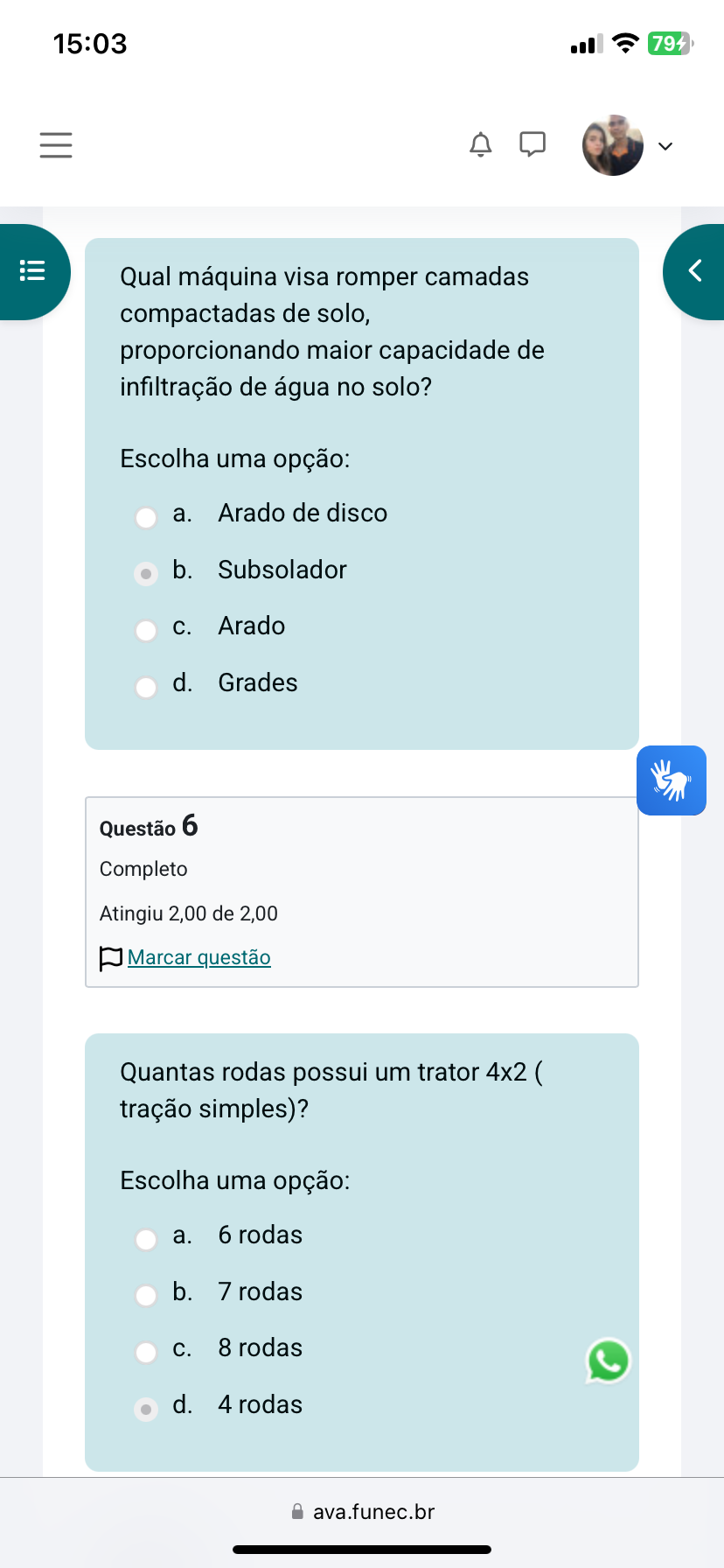
Task: Select the 6 rodas option
Action: coord(146,1239)
